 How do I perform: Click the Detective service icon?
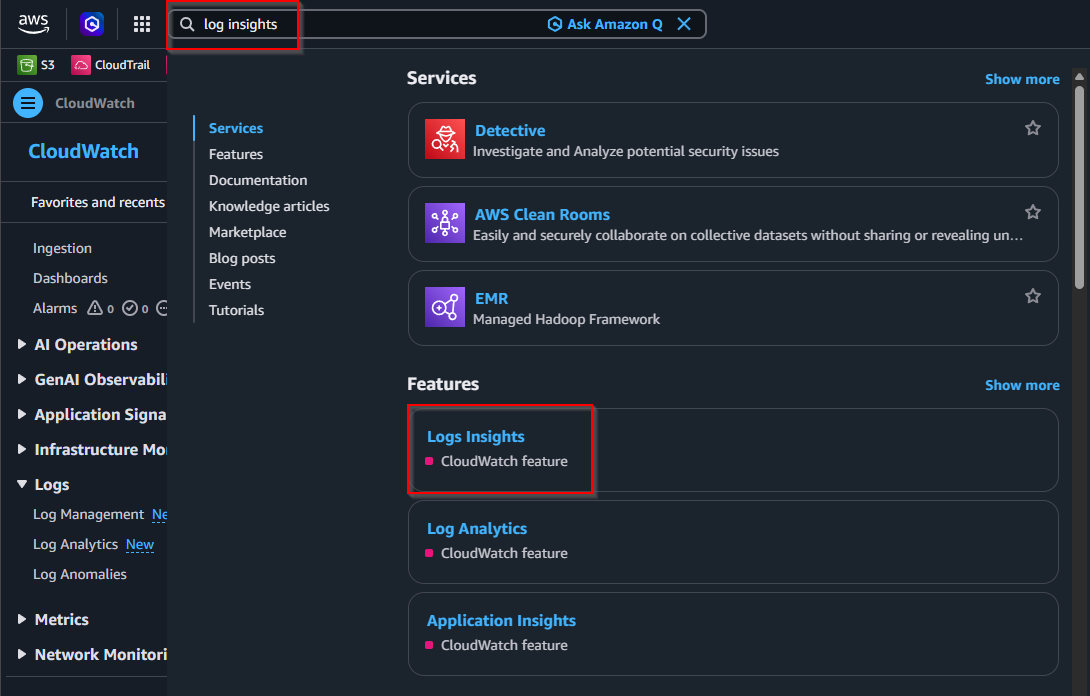[445, 139]
